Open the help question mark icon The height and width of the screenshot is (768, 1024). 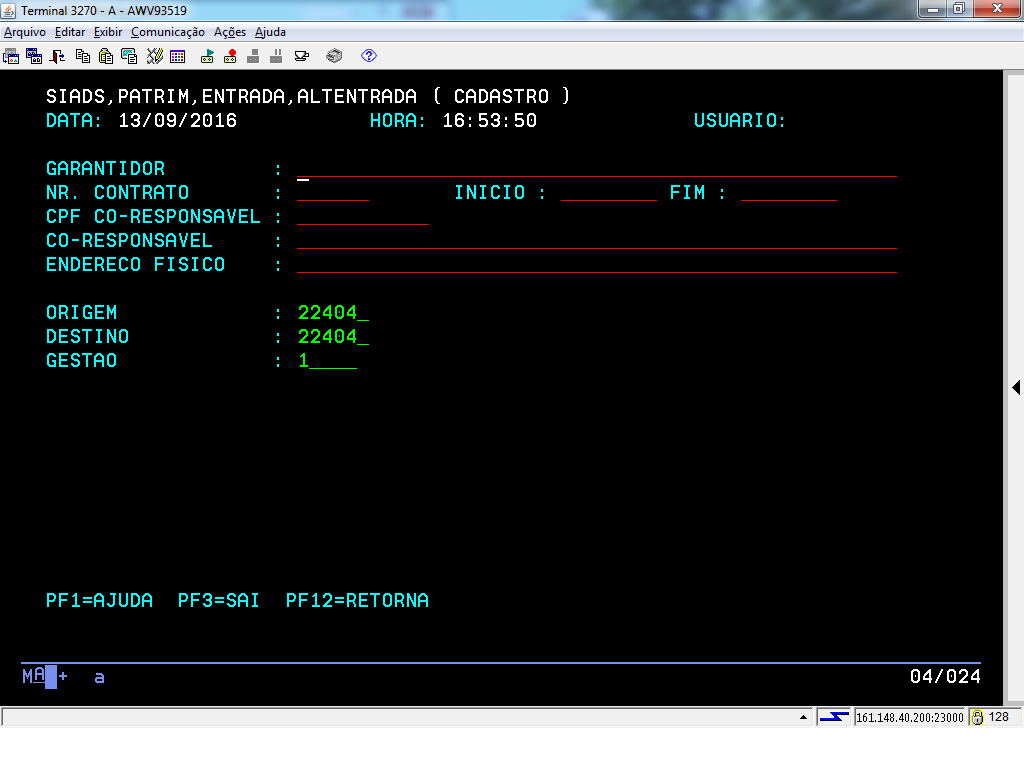pos(369,56)
